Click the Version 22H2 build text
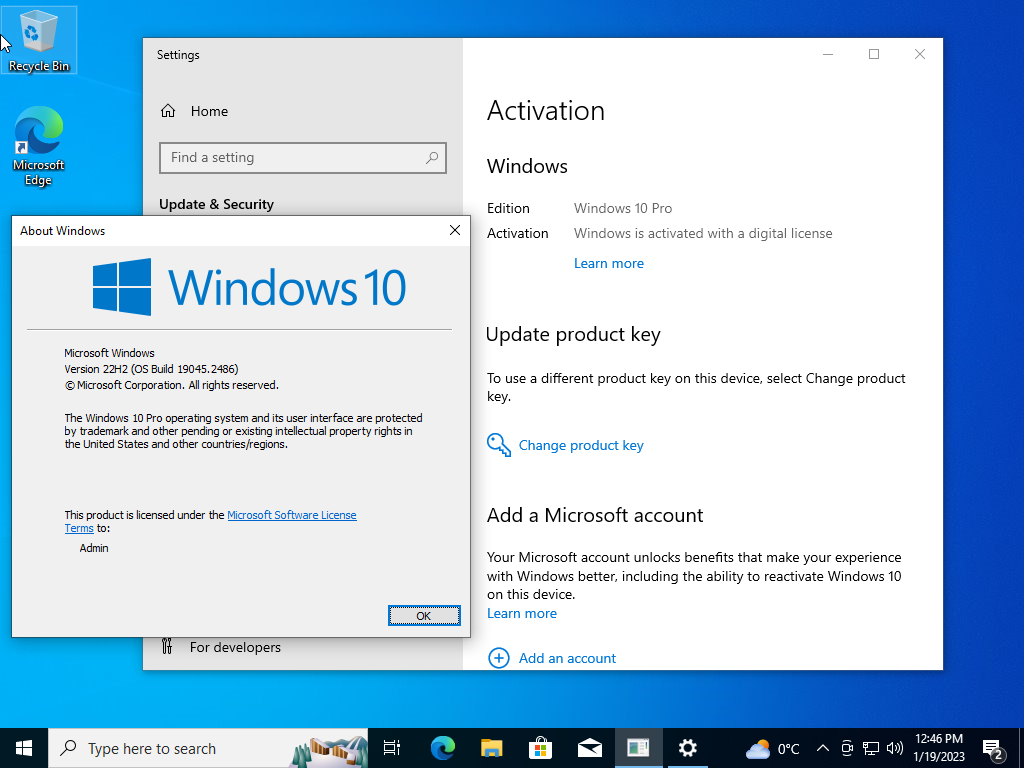The image size is (1024, 768). (x=151, y=369)
